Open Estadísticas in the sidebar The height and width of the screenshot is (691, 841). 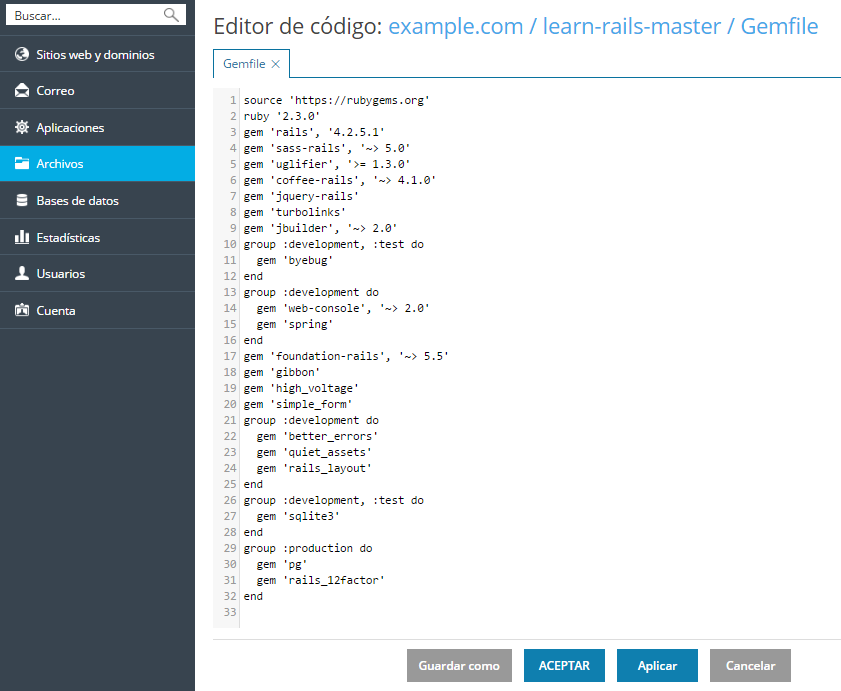click(97, 237)
